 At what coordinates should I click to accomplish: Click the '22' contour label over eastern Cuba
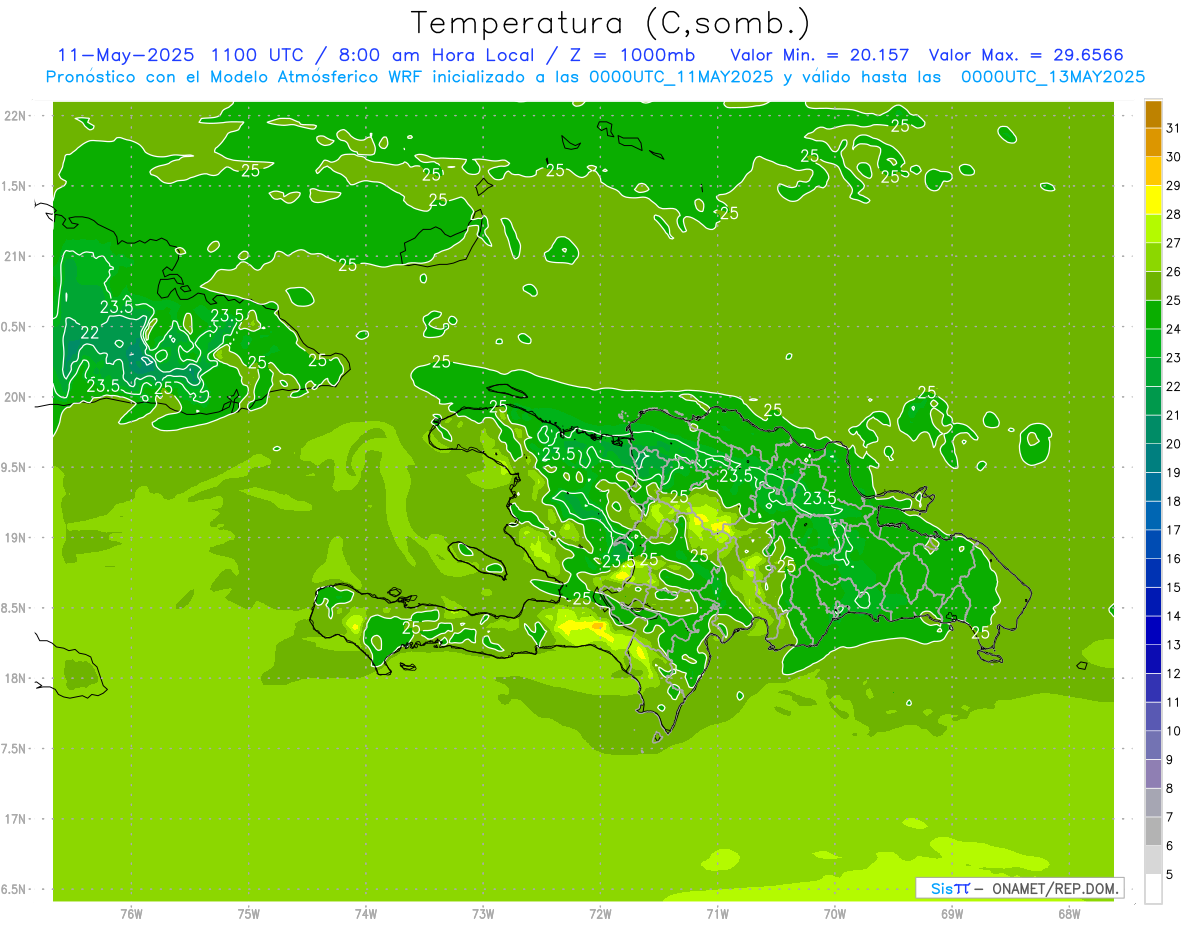pos(89,333)
